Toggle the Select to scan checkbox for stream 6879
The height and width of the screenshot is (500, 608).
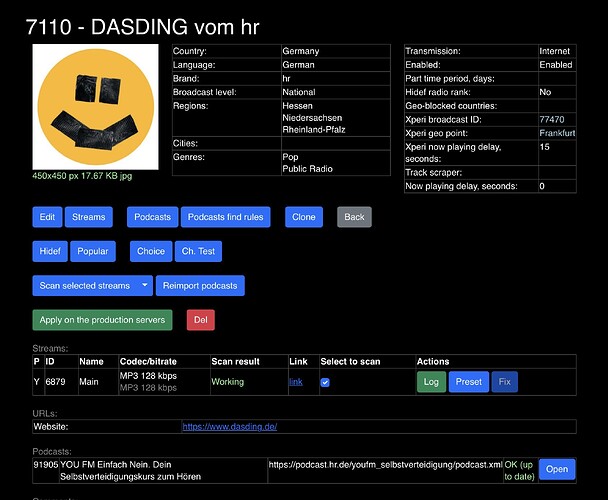(325, 382)
